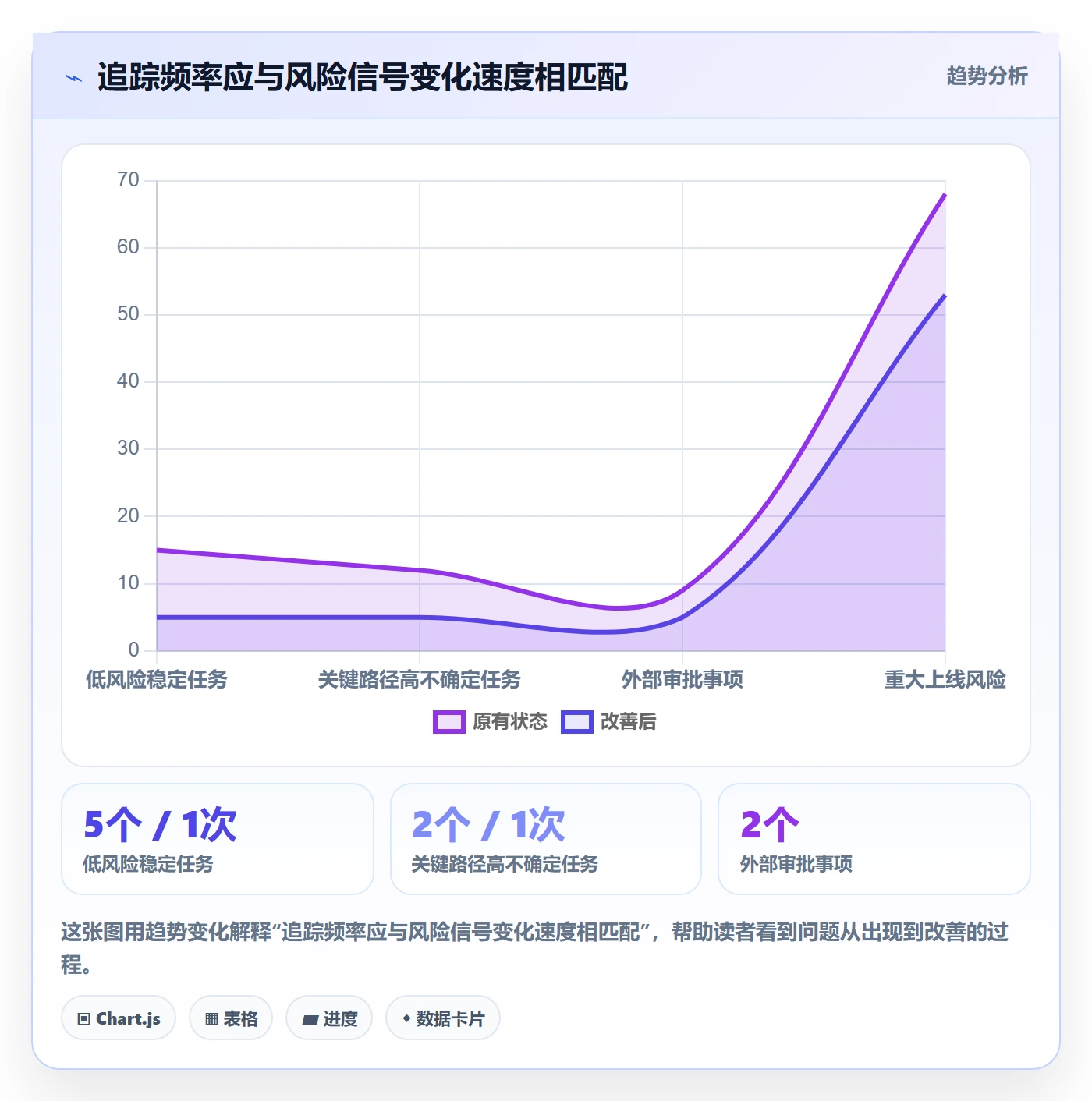Image resolution: width=1092 pixels, height=1101 pixels.
Task: Select the 表格 tag chip
Action: pos(231,1018)
